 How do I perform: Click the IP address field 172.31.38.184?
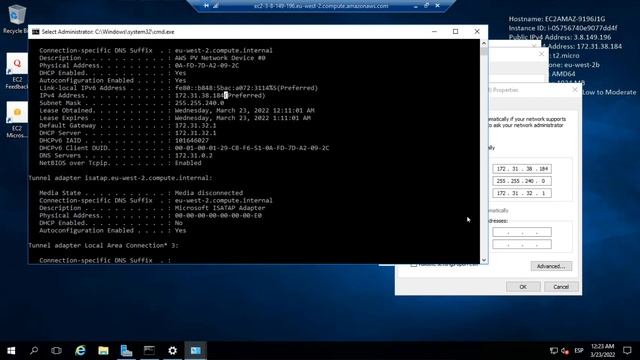pyautogui.click(x=522, y=169)
